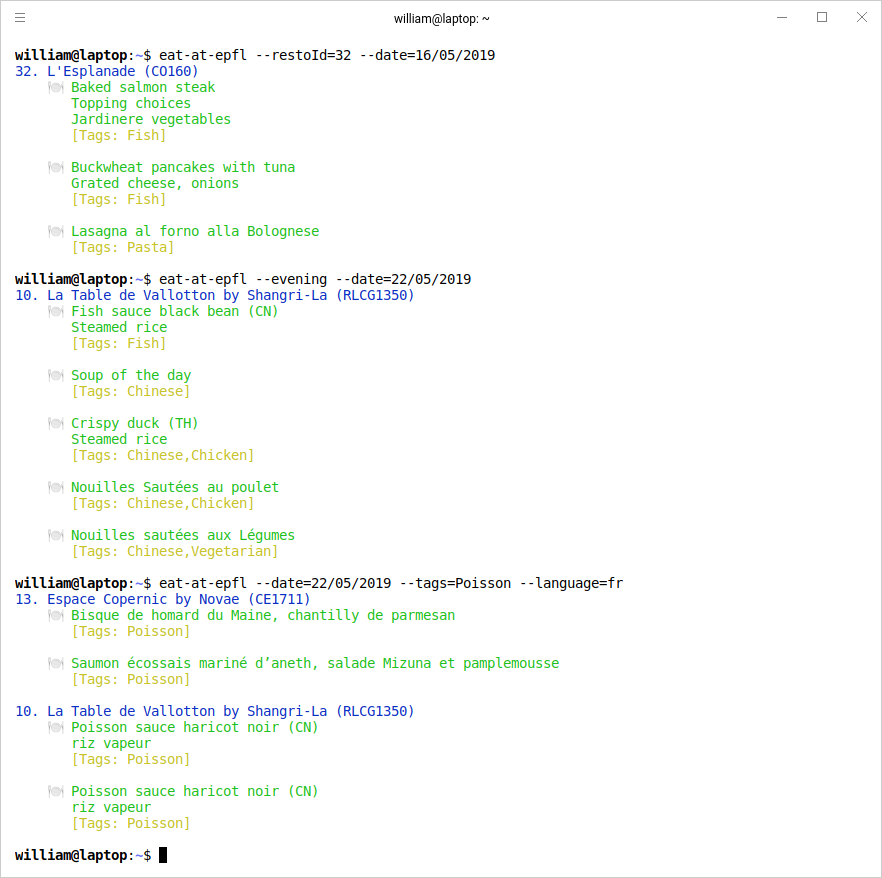Image resolution: width=882 pixels, height=878 pixels.
Task: Click the Jardinere vegetables line
Action: point(151,120)
